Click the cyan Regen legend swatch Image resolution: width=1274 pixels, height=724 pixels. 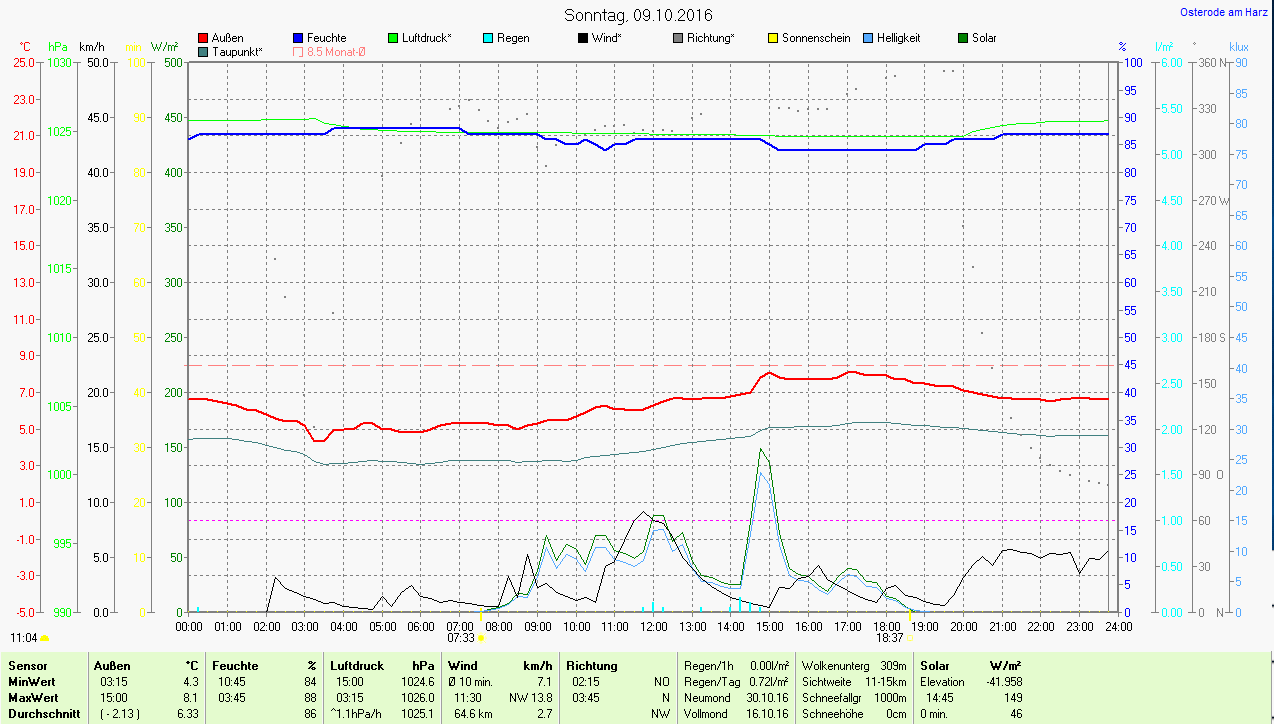tap(488, 38)
